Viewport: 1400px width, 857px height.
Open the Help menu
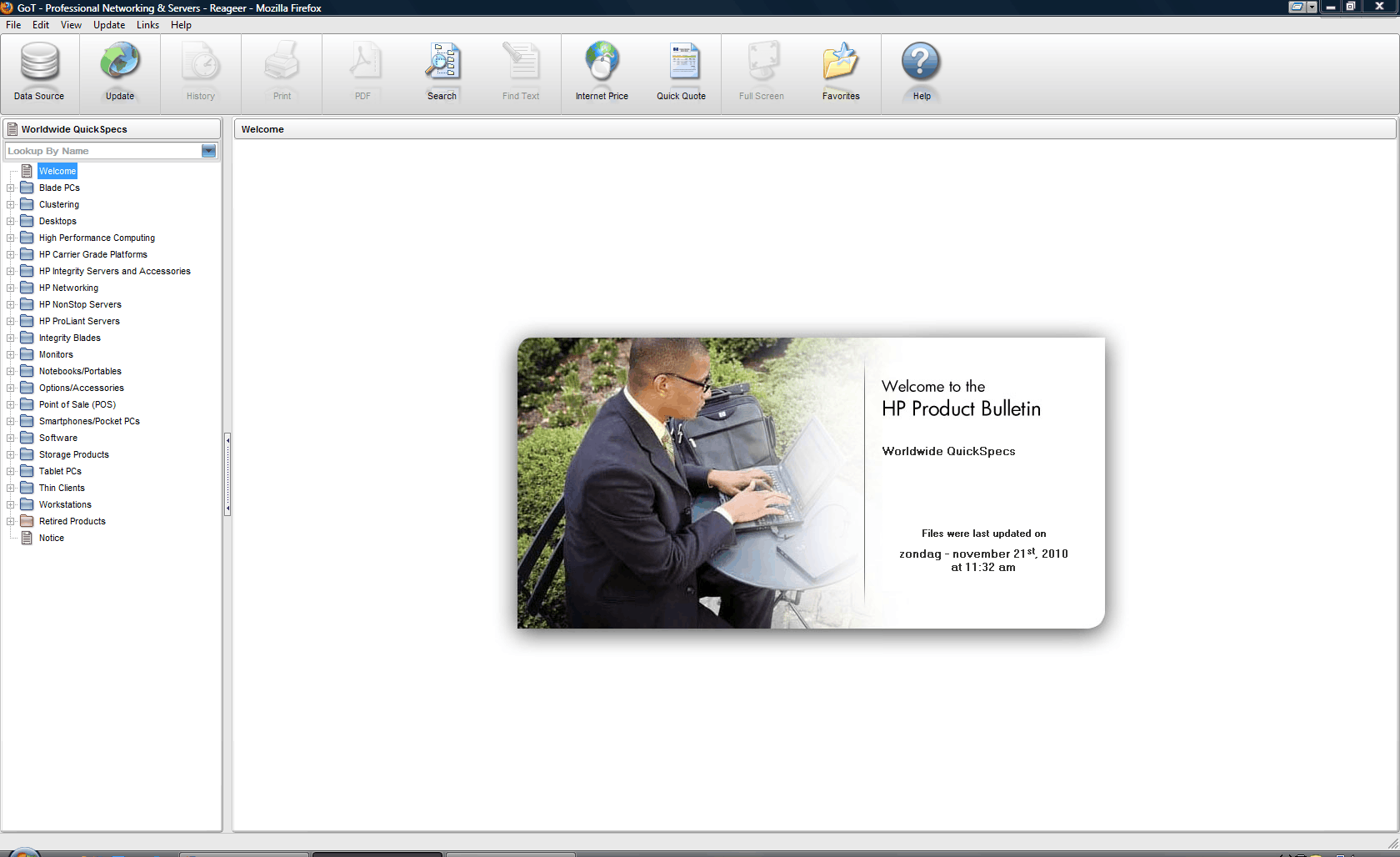pos(181,25)
